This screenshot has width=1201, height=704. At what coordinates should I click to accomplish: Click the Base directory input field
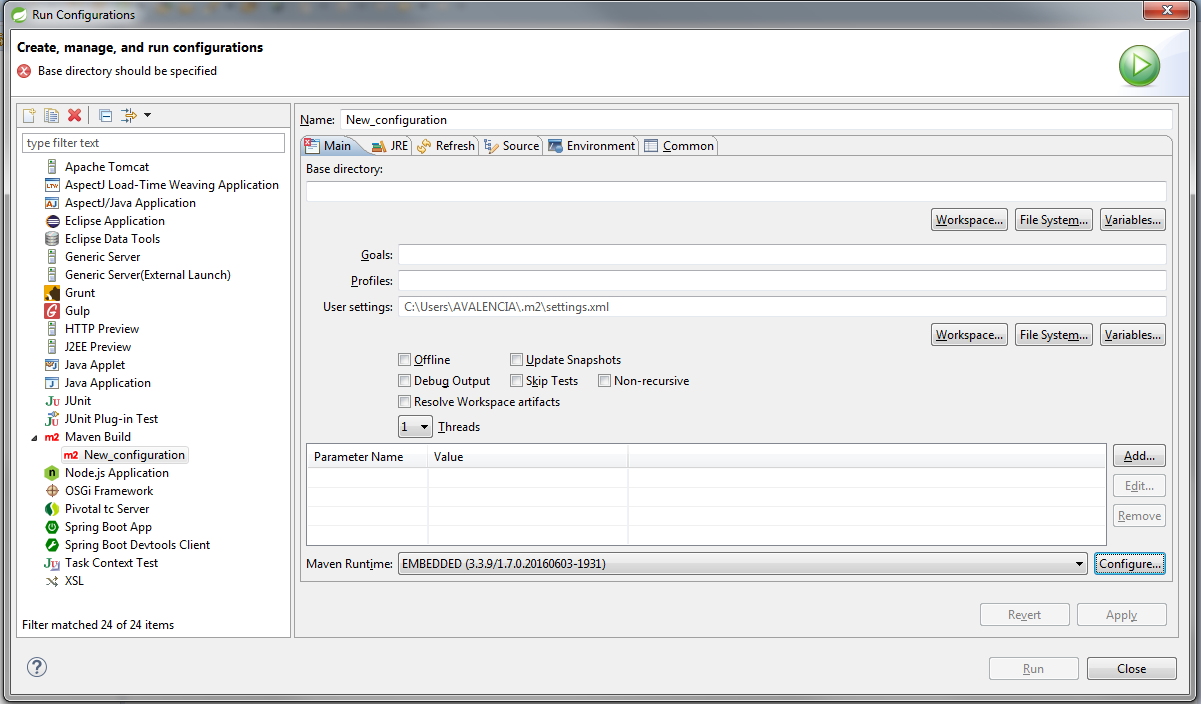(736, 191)
